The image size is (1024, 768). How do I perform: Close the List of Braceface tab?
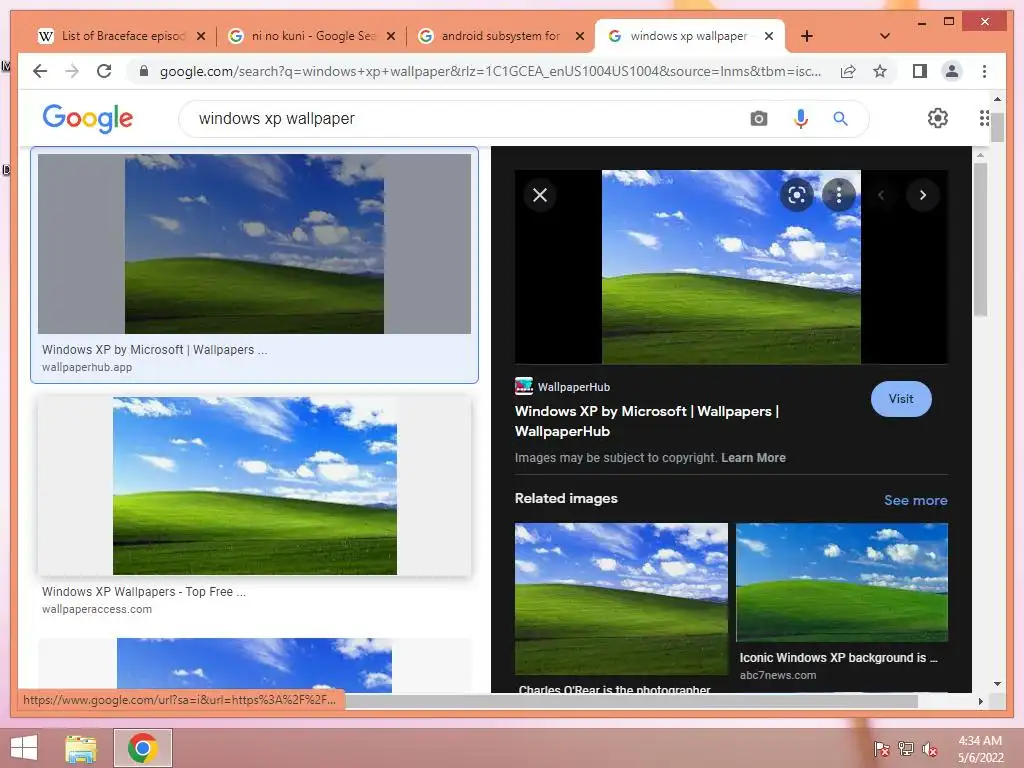click(x=201, y=36)
